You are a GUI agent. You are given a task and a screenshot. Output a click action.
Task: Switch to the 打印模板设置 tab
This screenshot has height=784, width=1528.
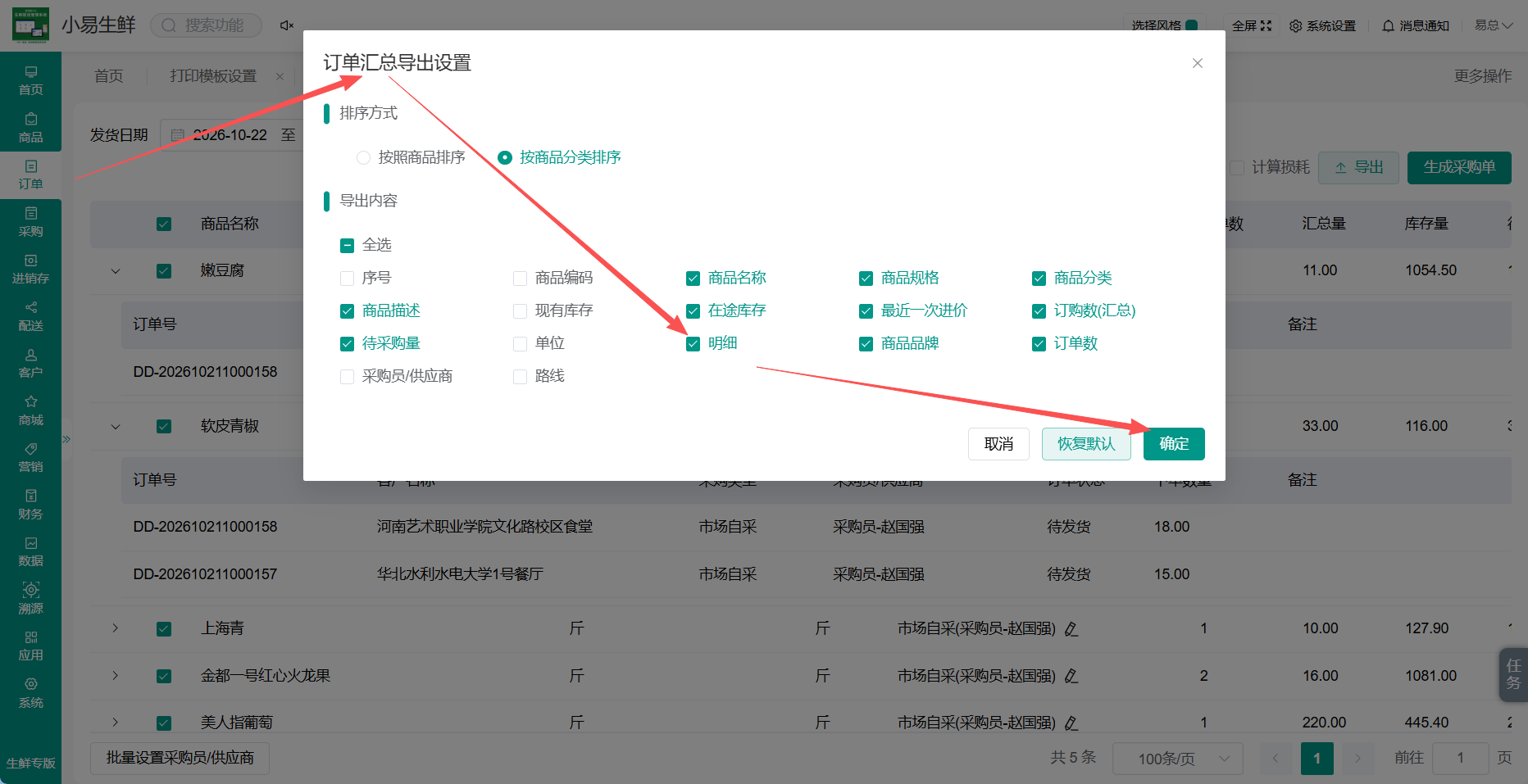[213, 76]
